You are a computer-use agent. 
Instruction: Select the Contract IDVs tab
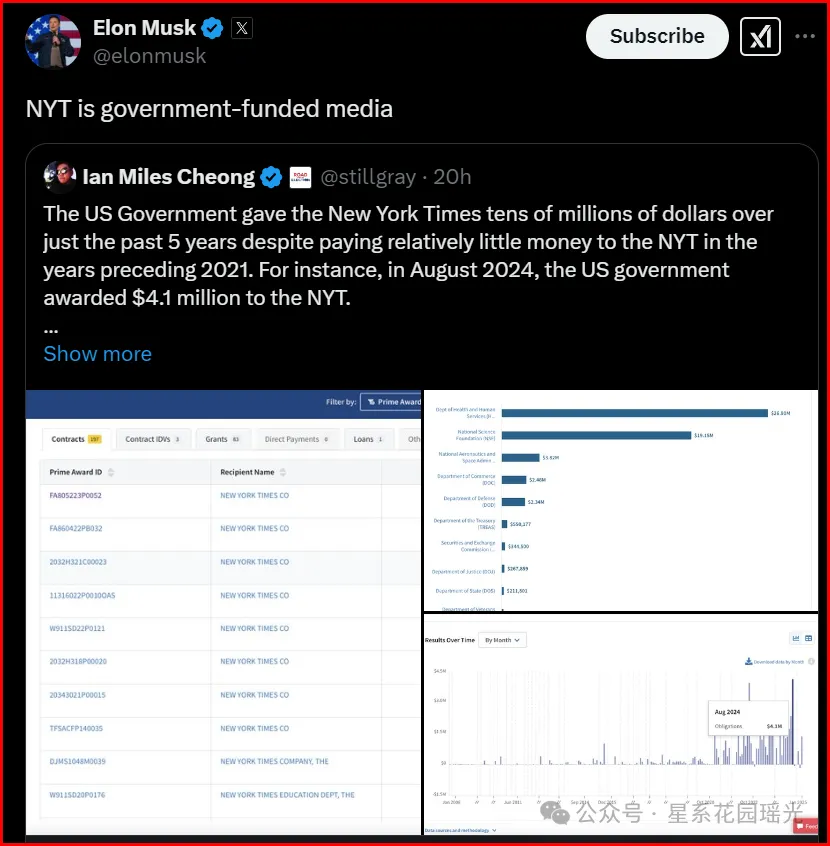(153, 439)
